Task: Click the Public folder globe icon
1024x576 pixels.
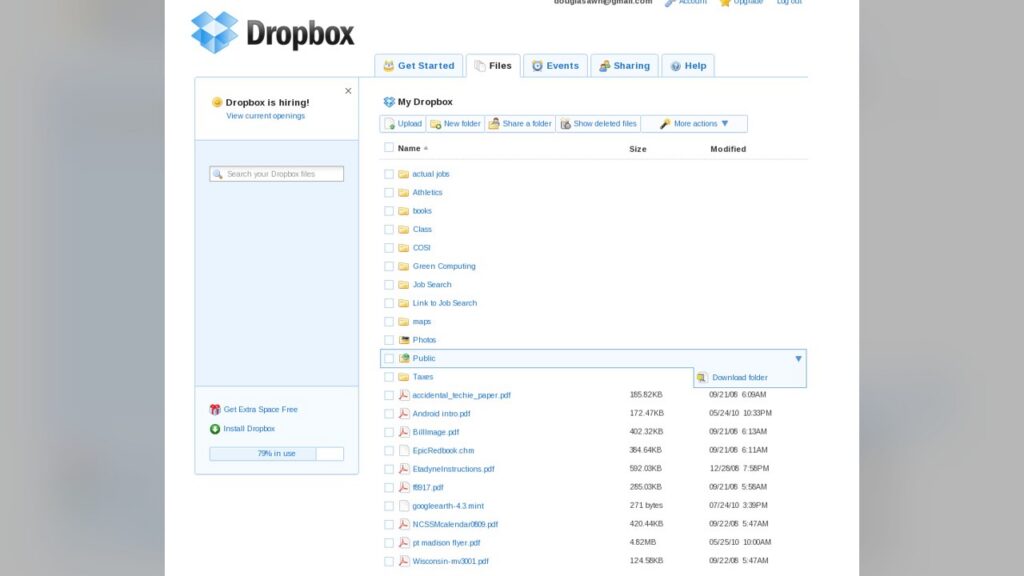Action: (404, 358)
